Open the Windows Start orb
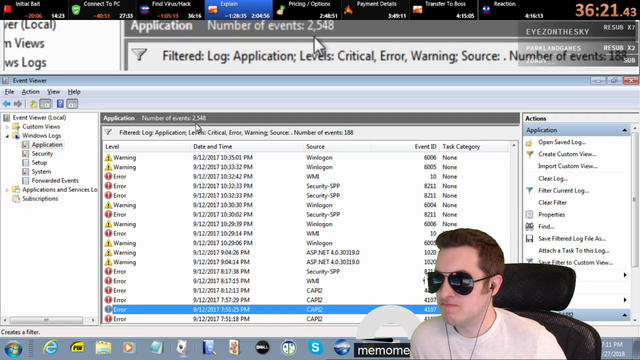 [x=13, y=349]
